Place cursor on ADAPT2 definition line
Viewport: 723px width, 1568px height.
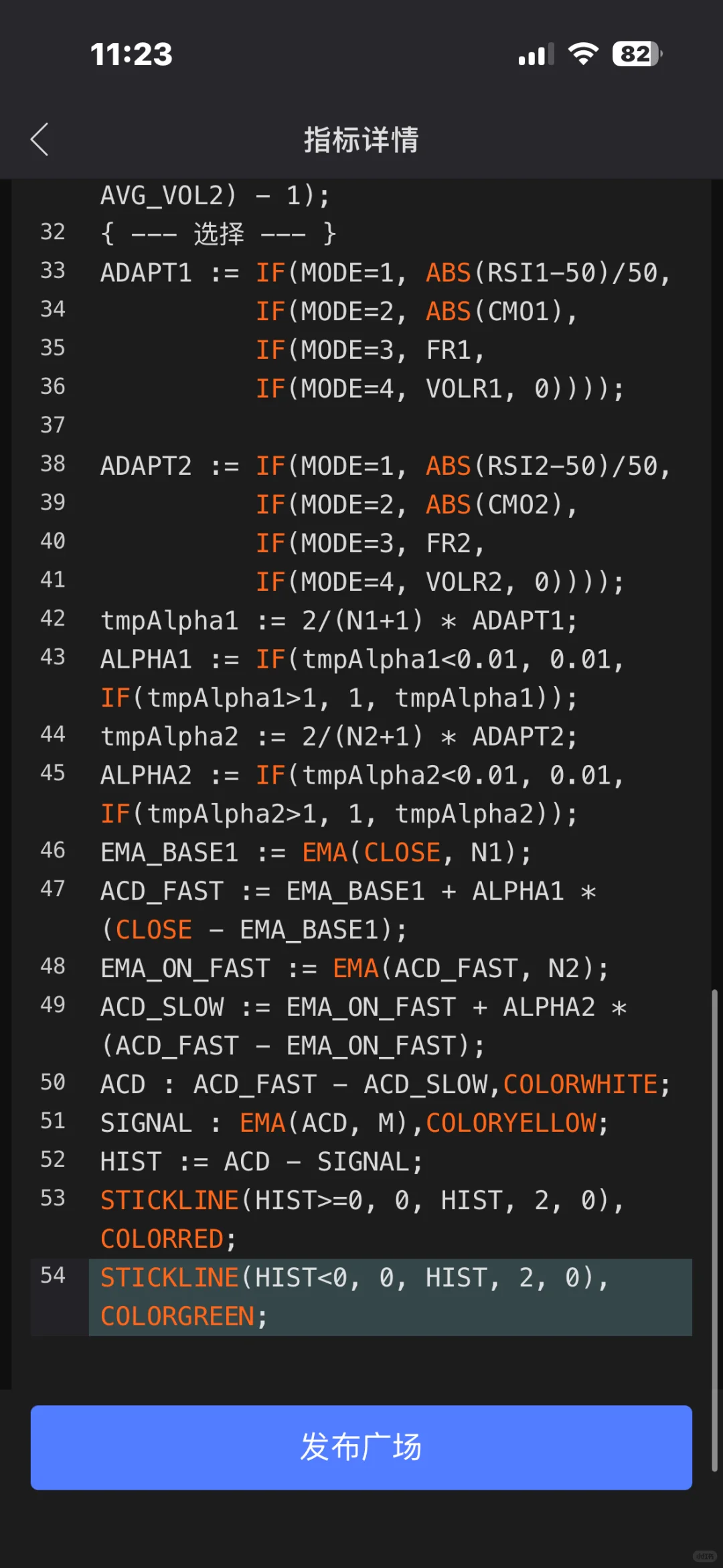click(x=386, y=466)
